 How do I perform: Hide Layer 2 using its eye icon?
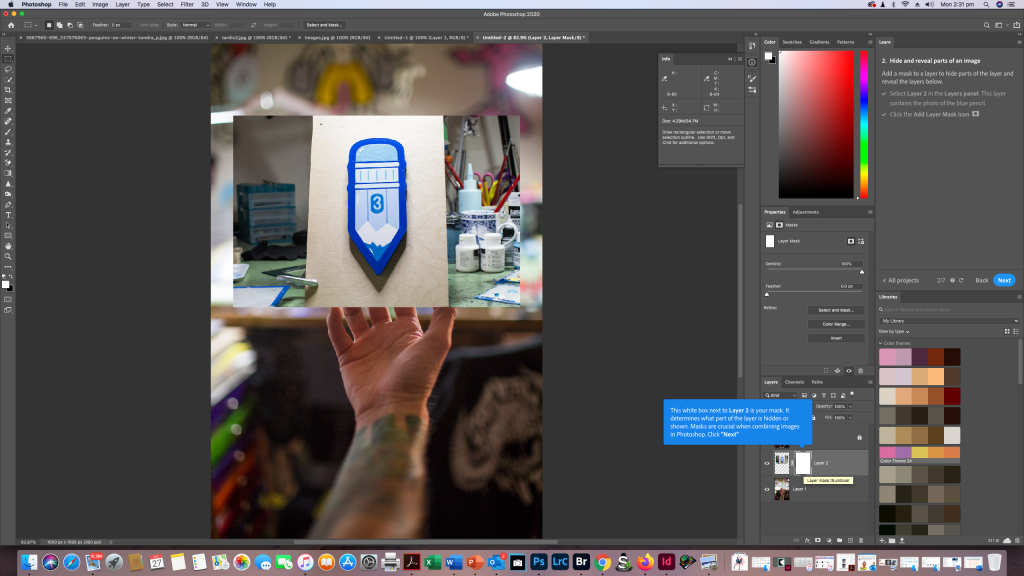click(x=767, y=463)
